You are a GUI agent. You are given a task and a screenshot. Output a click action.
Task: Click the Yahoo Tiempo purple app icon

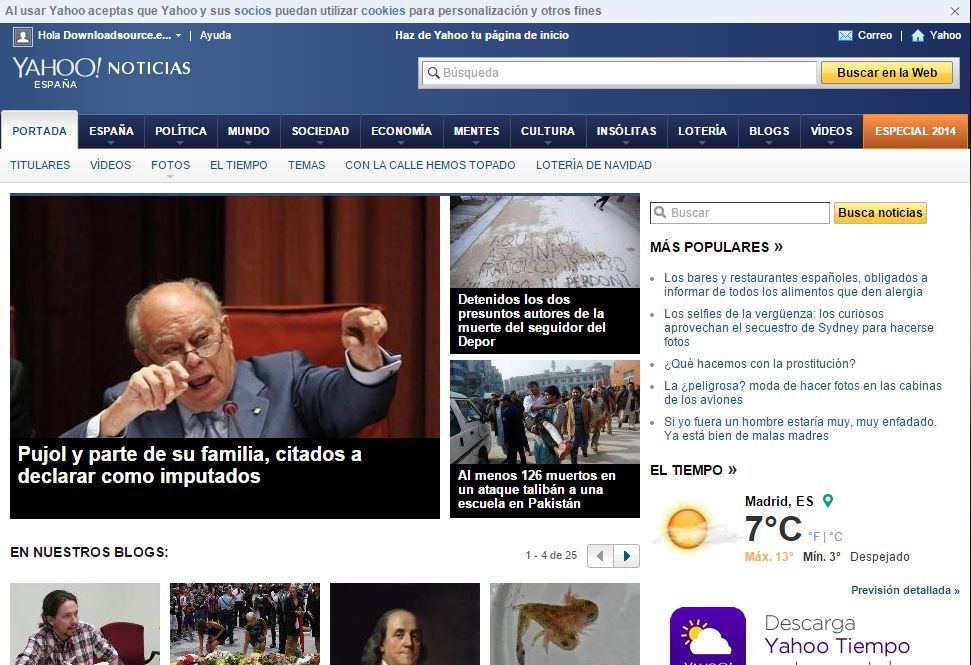[x=708, y=637]
